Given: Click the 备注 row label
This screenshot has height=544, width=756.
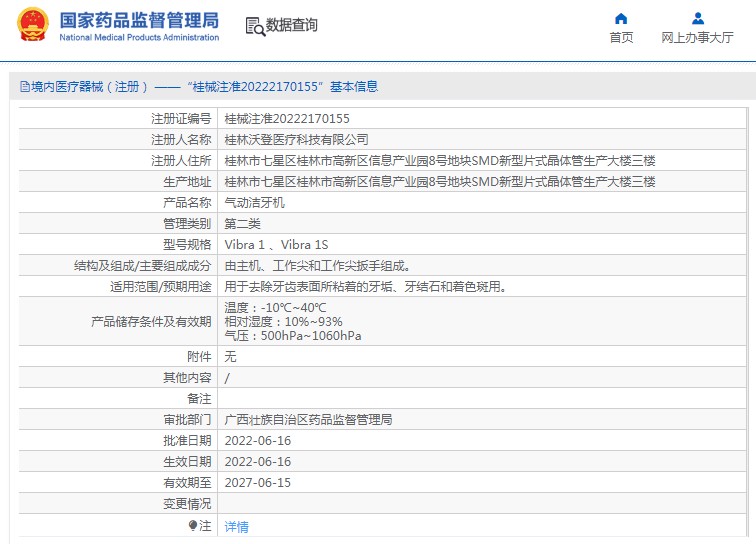Looking at the screenshot, I should click(x=199, y=399).
